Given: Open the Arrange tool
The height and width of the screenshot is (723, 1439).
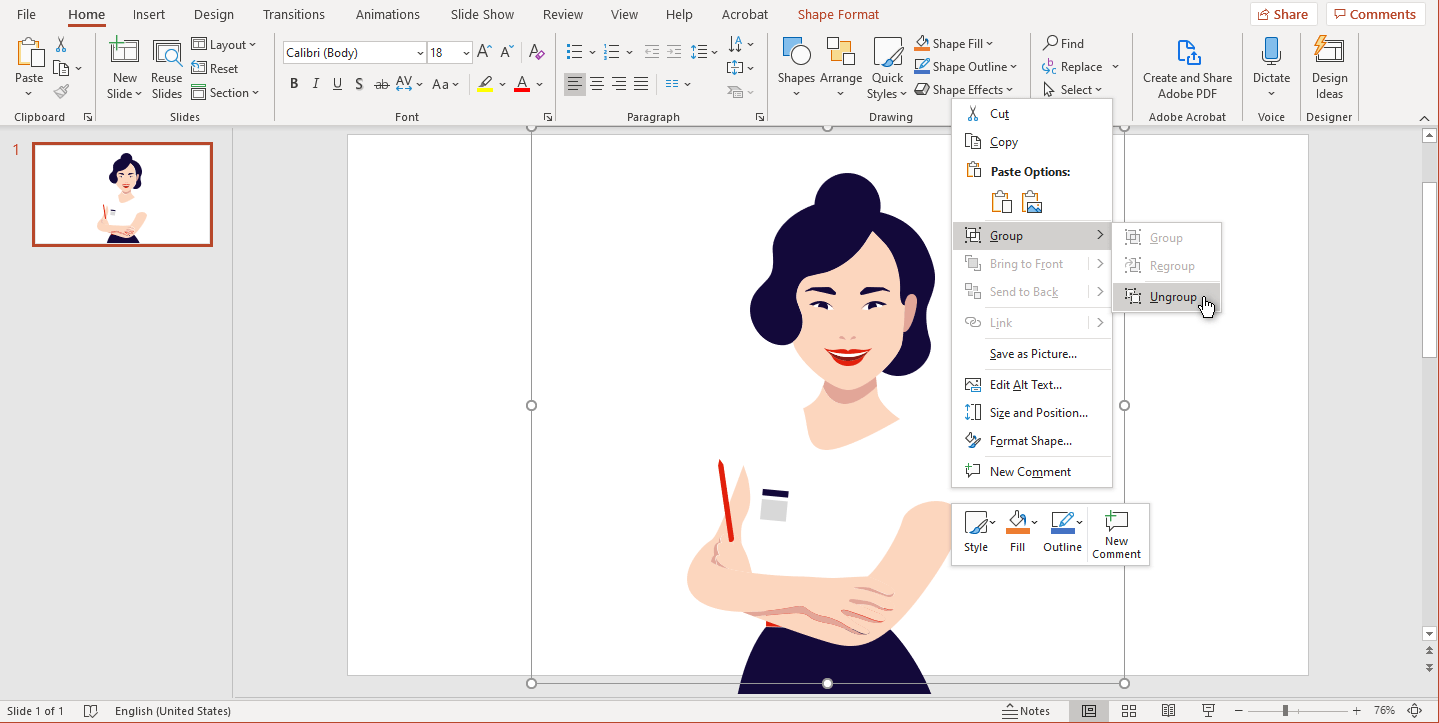Looking at the screenshot, I should click(841, 68).
